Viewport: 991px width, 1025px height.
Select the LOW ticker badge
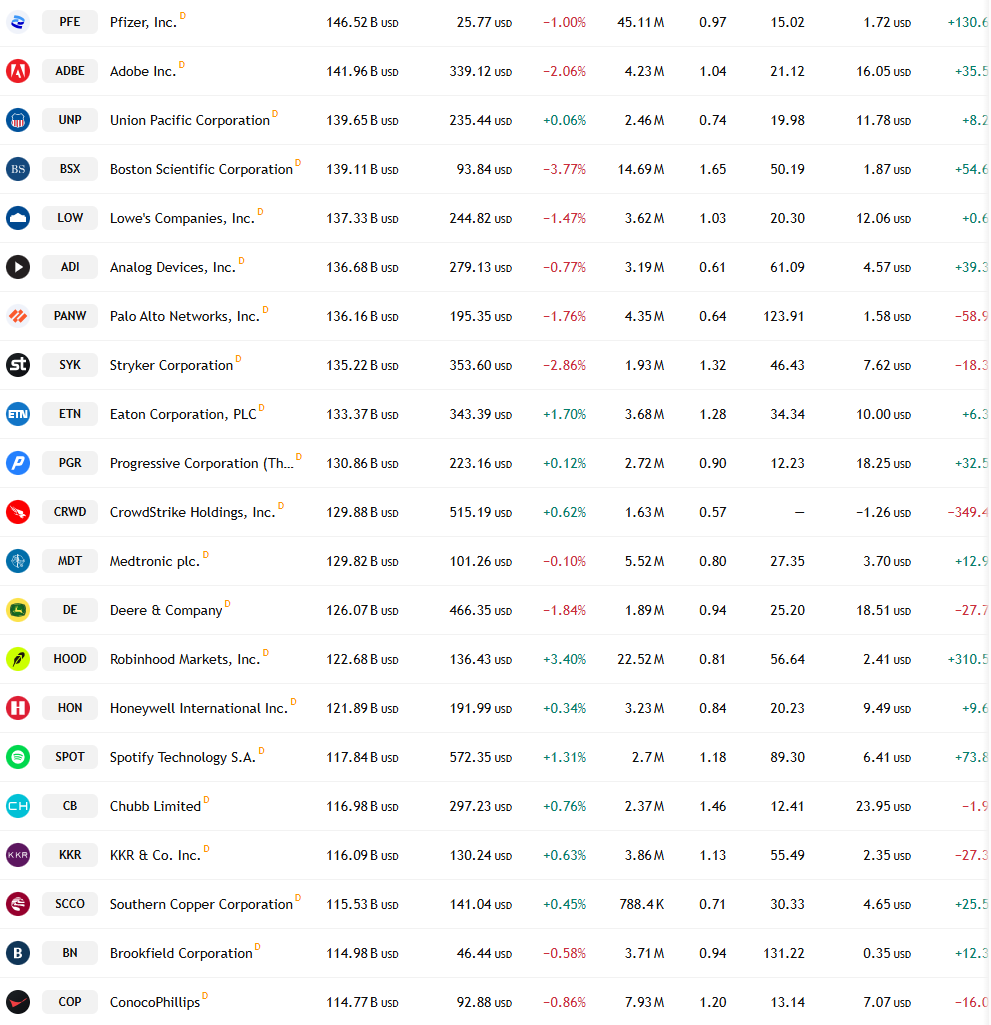70,218
